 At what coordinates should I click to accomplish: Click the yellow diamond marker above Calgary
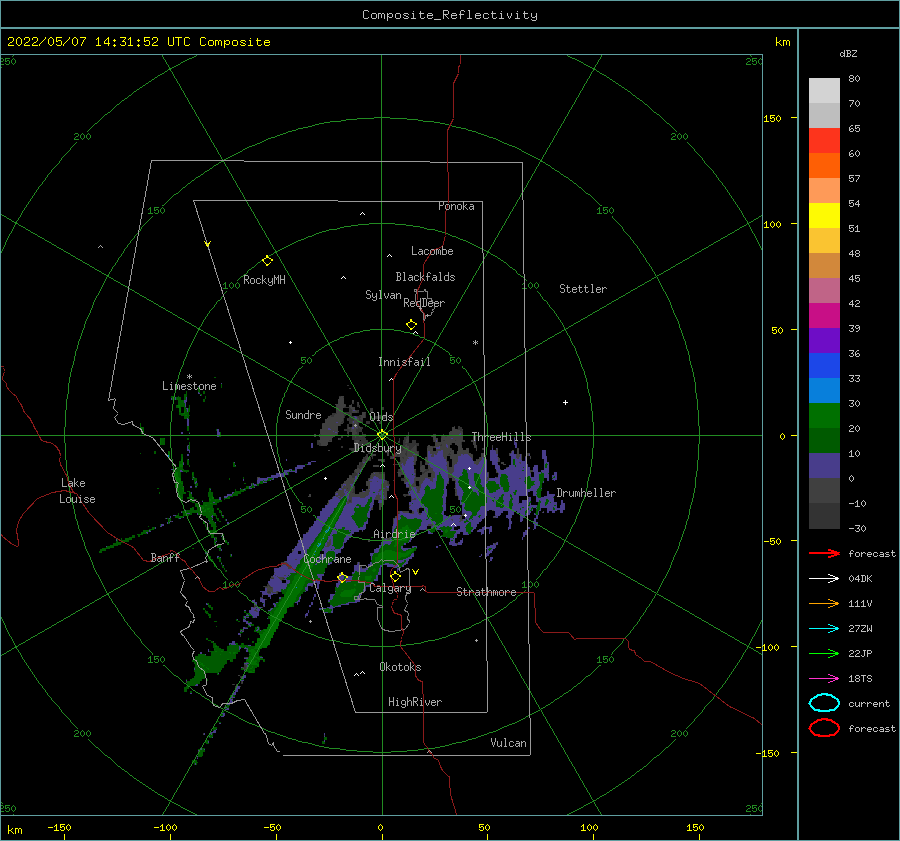point(395,576)
